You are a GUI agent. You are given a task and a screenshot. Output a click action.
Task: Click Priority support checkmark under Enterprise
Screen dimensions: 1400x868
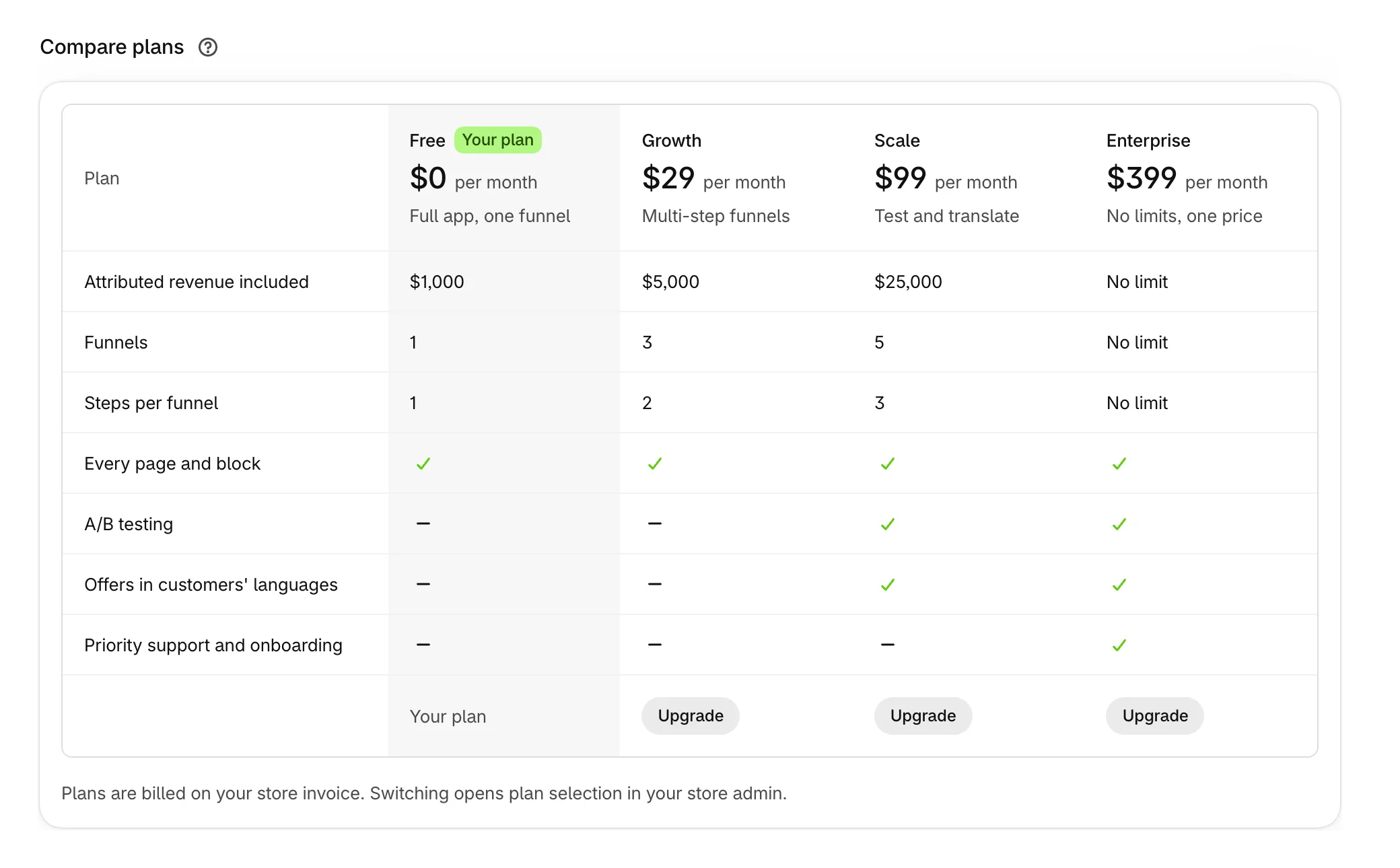tap(1119, 645)
